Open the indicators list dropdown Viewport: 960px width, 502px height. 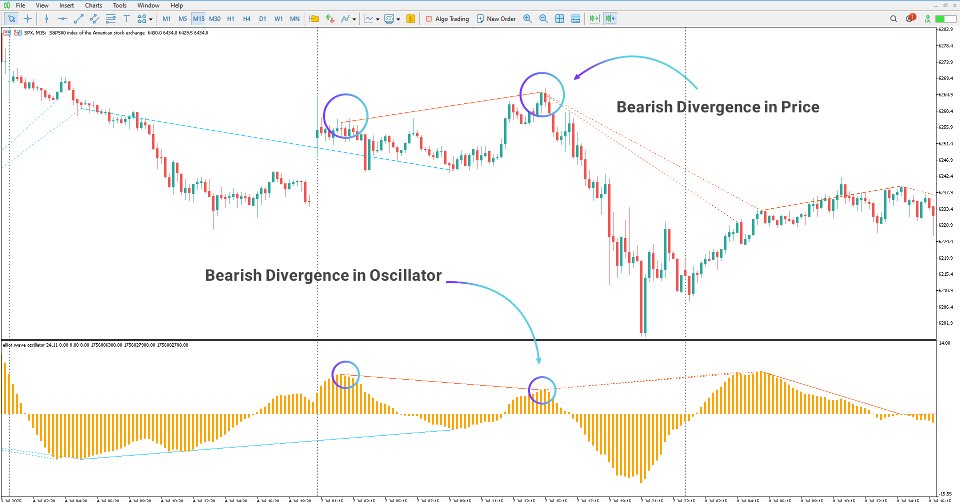[x=348, y=19]
